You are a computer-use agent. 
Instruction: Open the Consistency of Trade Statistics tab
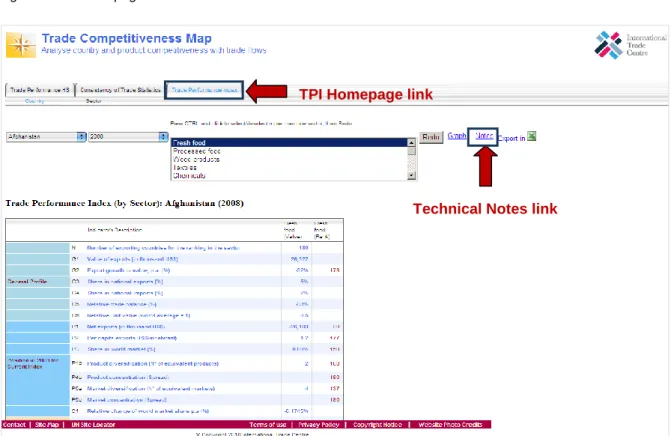120,90
